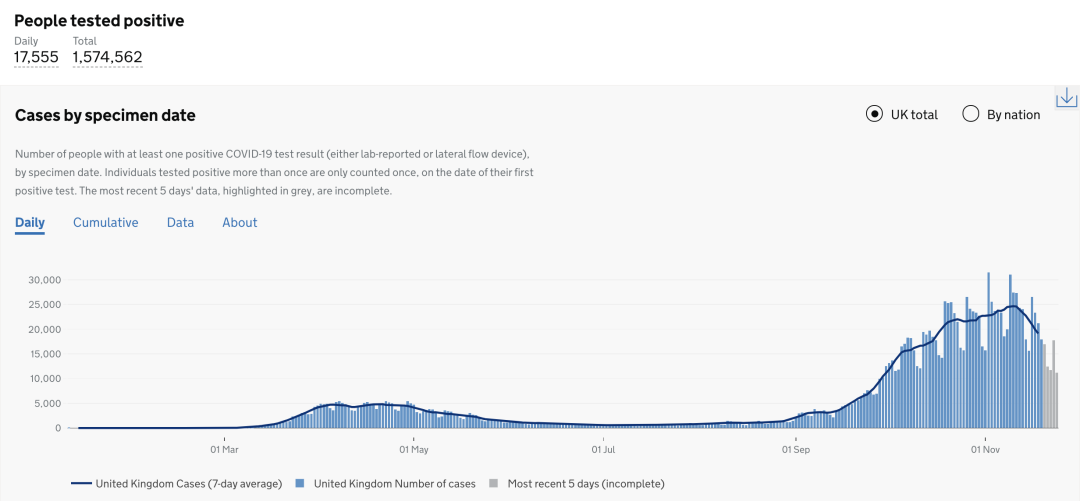The width and height of the screenshot is (1080, 501).
Task: Click the download chart icon
Action: (x=1066, y=97)
